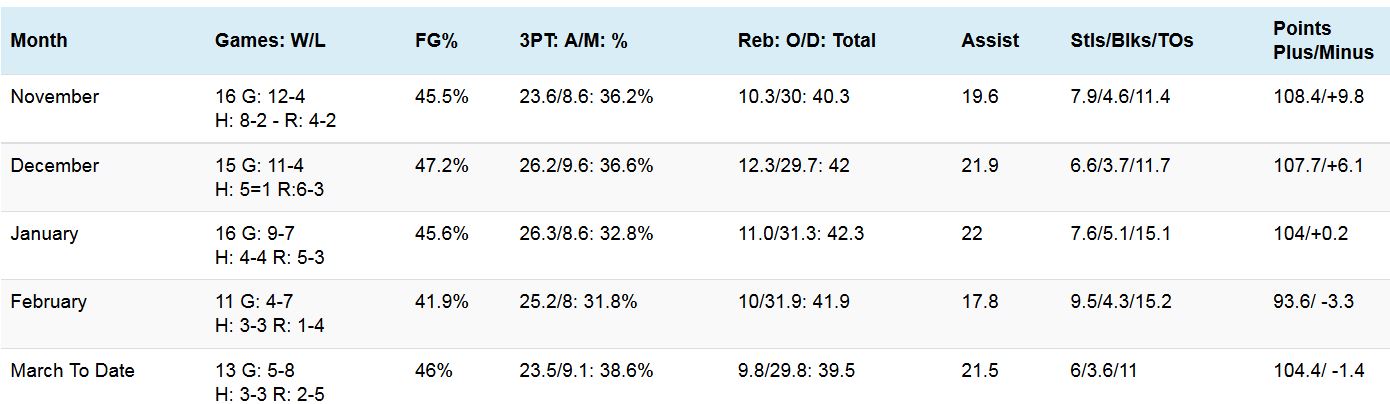
Task: Select the January month cell
Action: click(44, 234)
